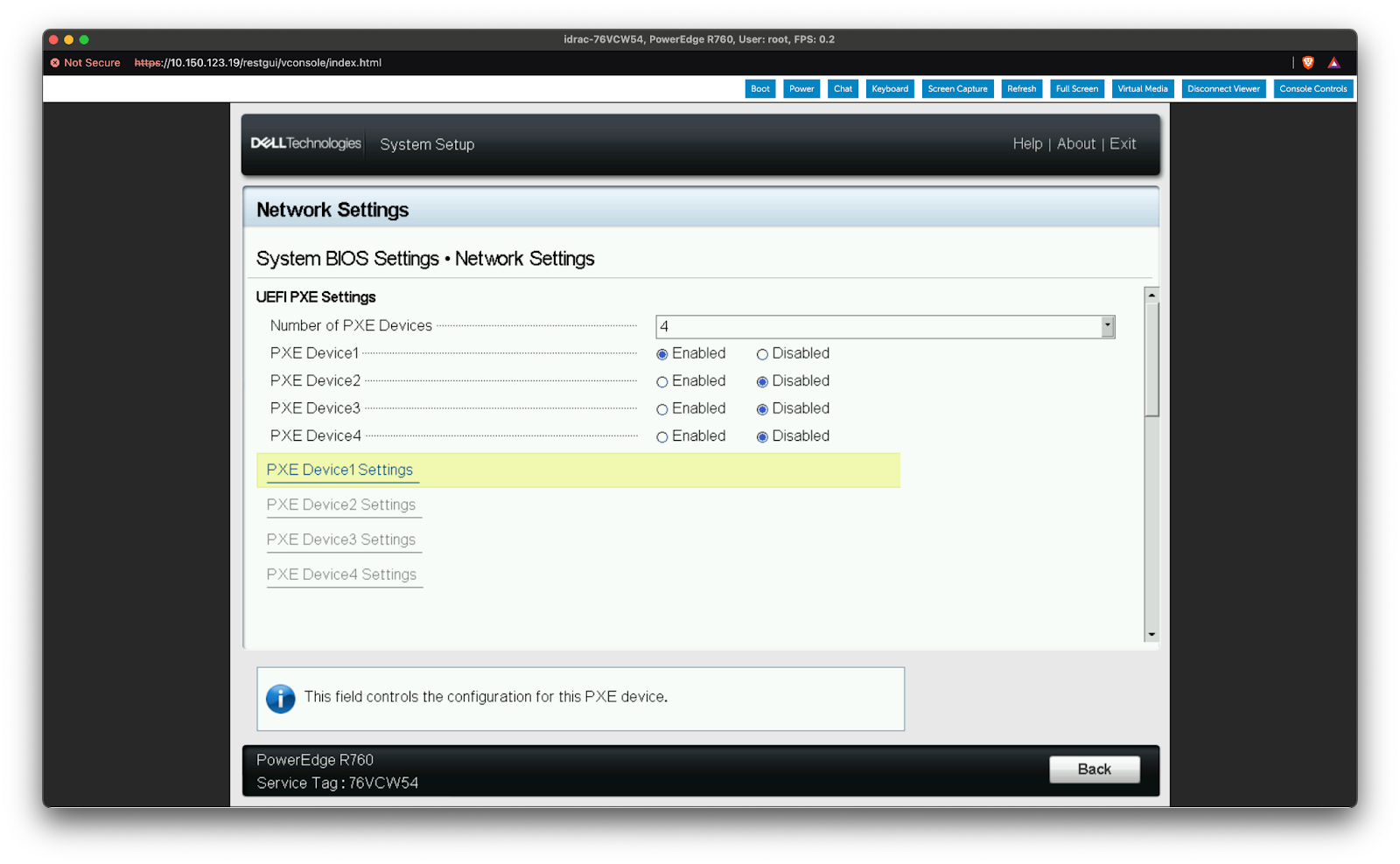The image size is (1400, 864).
Task: Click the Not Secure warning icon
Action: coord(55,63)
